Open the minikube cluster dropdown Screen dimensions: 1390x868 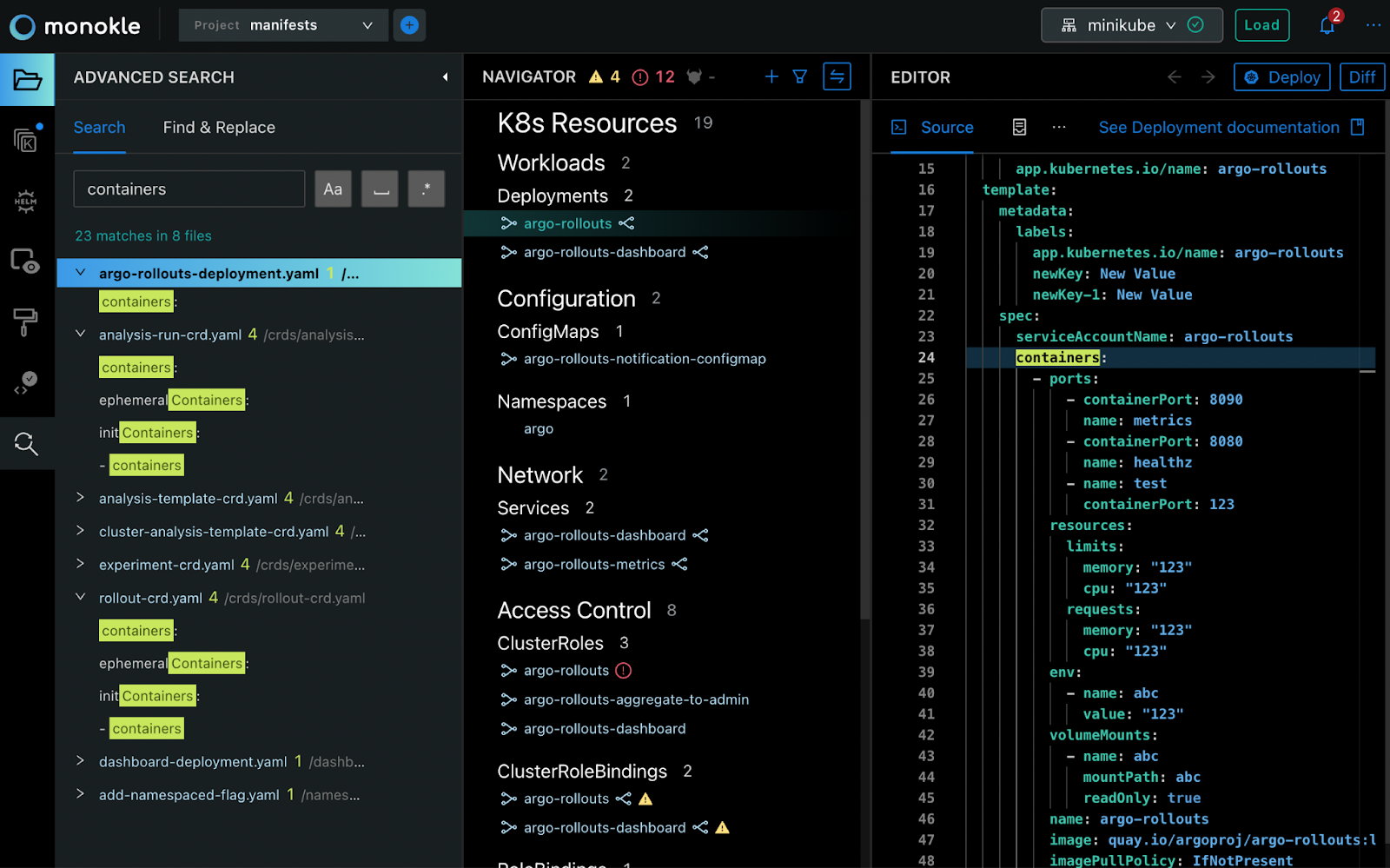tap(1132, 25)
